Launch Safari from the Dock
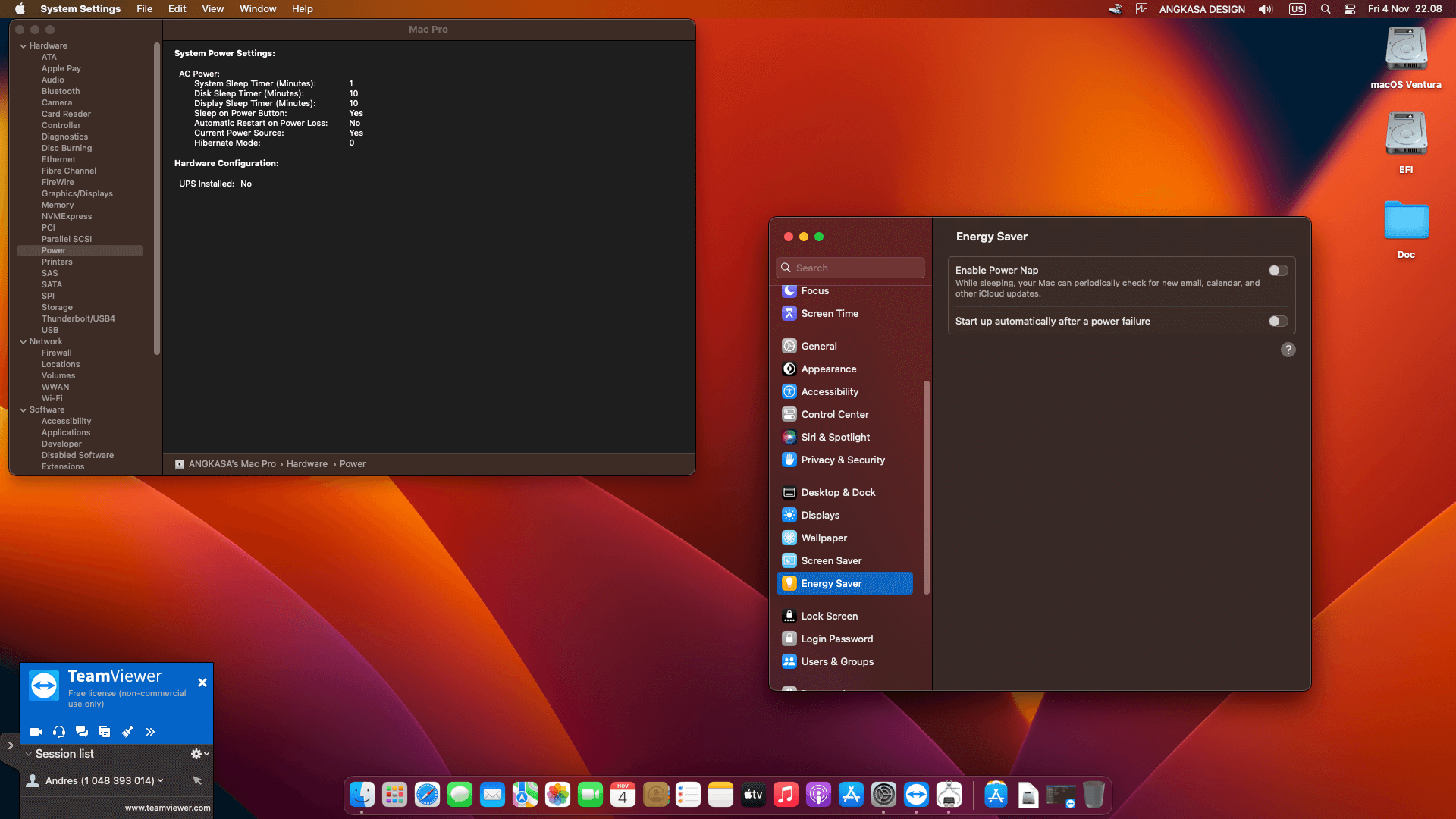The image size is (1456, 819). (x=427, y=795)
